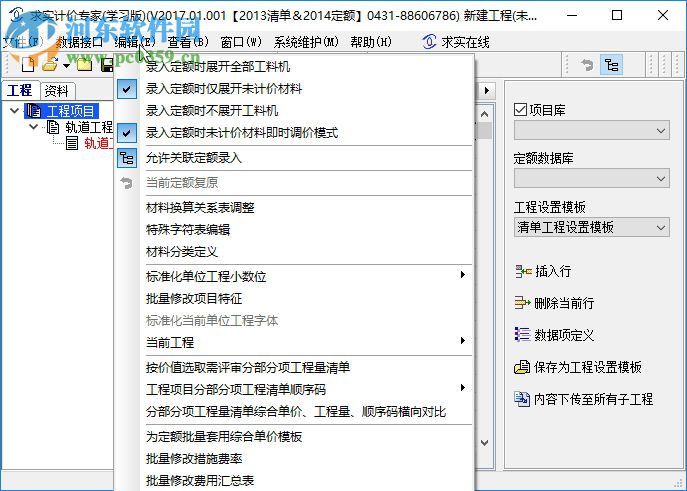The height and width of the screenshot is (491, 687).
Task: Click the 轨道工程 document icon in tree
Action: pyautogui.click(x=53, y=127)
